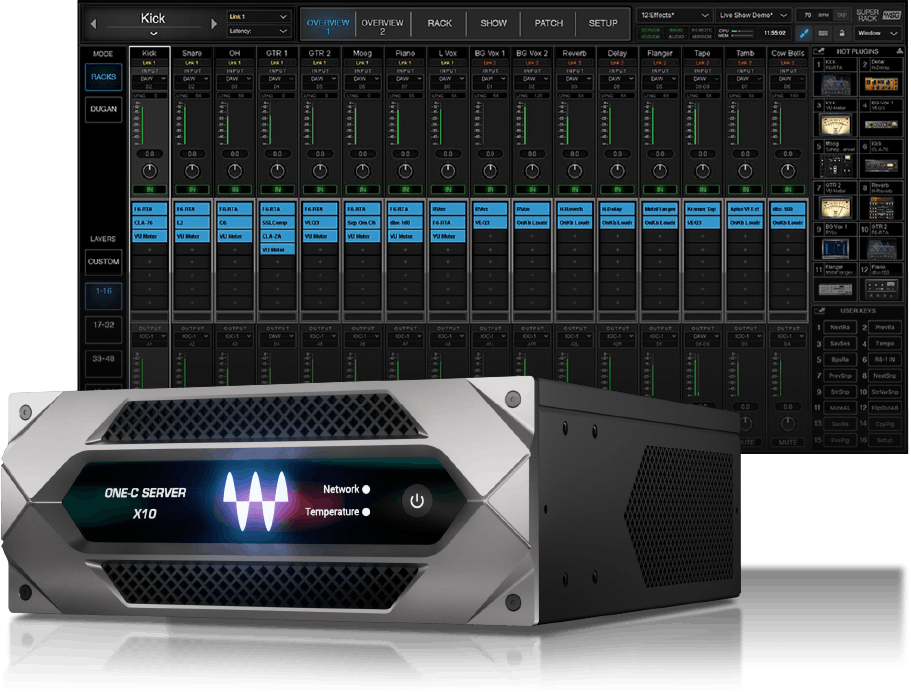Screen dimensions: 911x692
Task: Open the Live Show Demo session dropdown
Action: 753,15
